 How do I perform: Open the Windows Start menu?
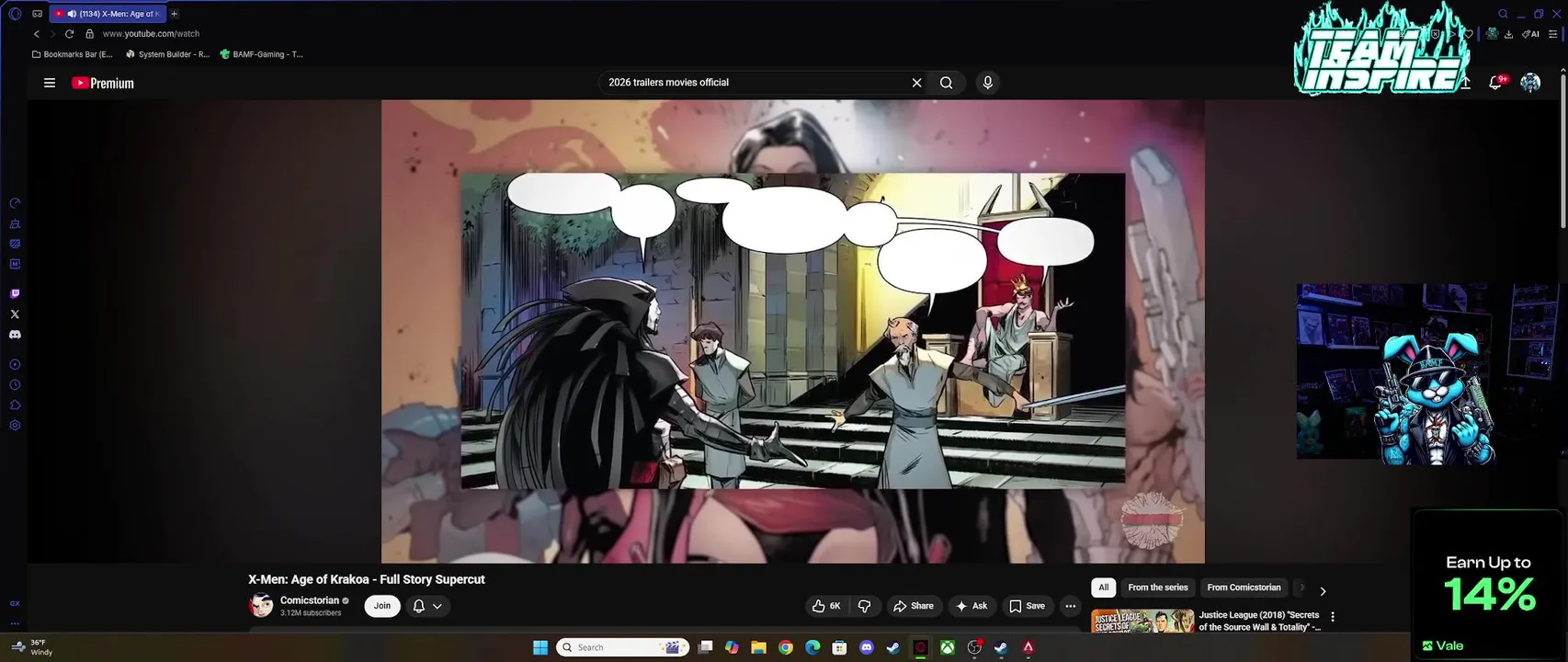[540, 647]
